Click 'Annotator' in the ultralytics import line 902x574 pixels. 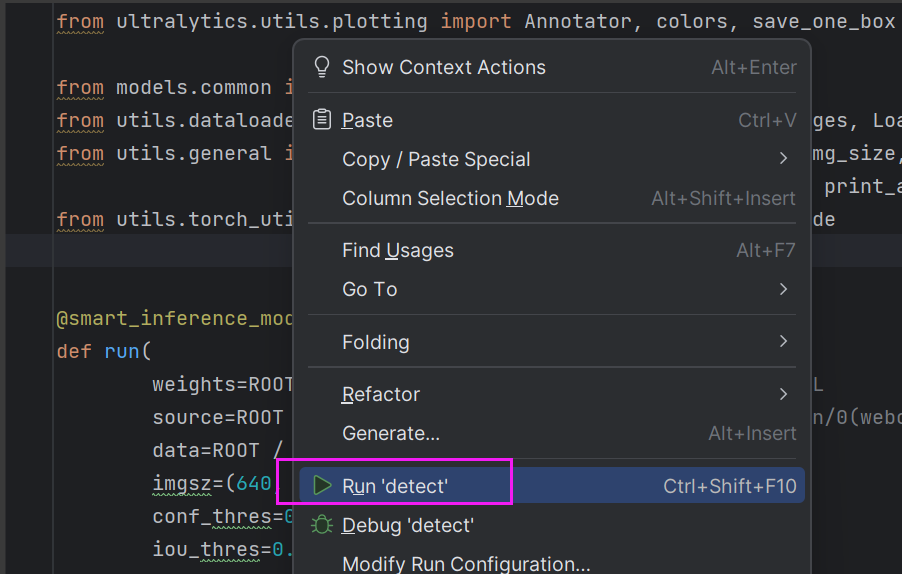point(573,21)
